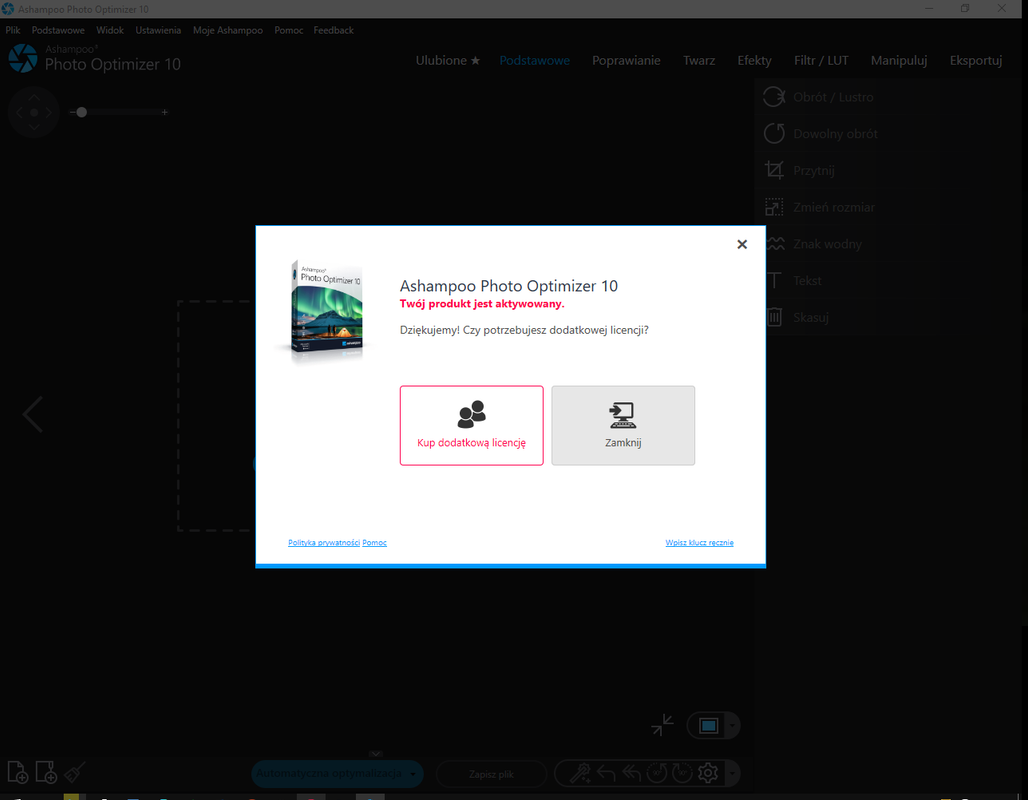Open the Pomoc link in dialog
The width and height of the screenshot is (1028, 800).
click(x=374, y=542)
